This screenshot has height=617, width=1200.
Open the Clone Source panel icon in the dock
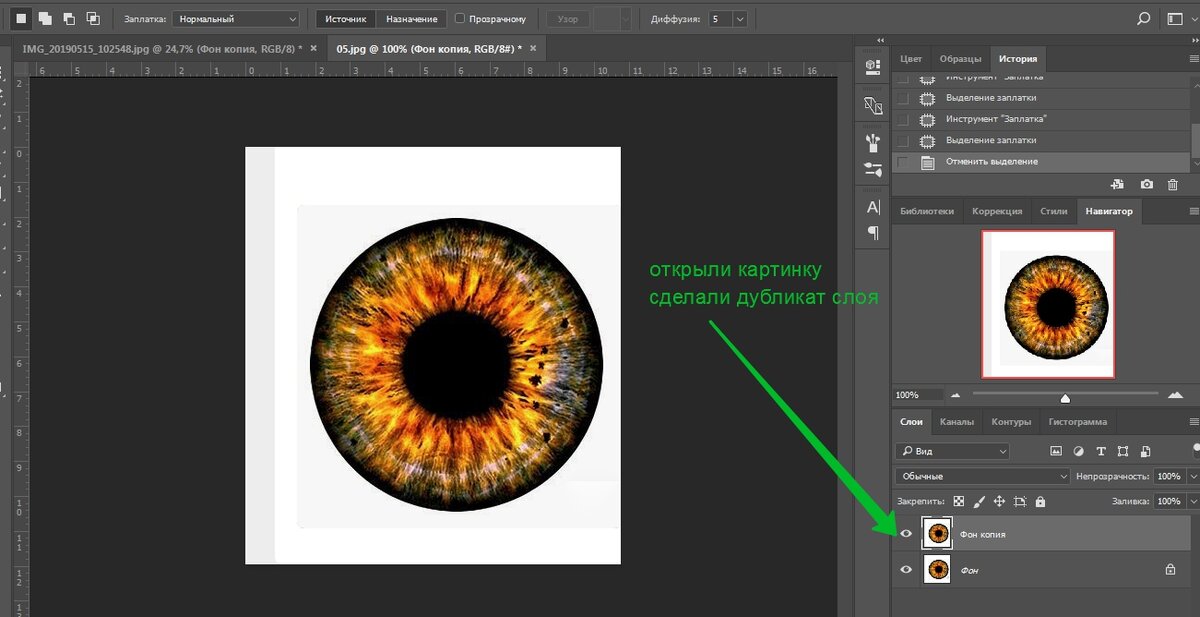[x=872, y=104]
